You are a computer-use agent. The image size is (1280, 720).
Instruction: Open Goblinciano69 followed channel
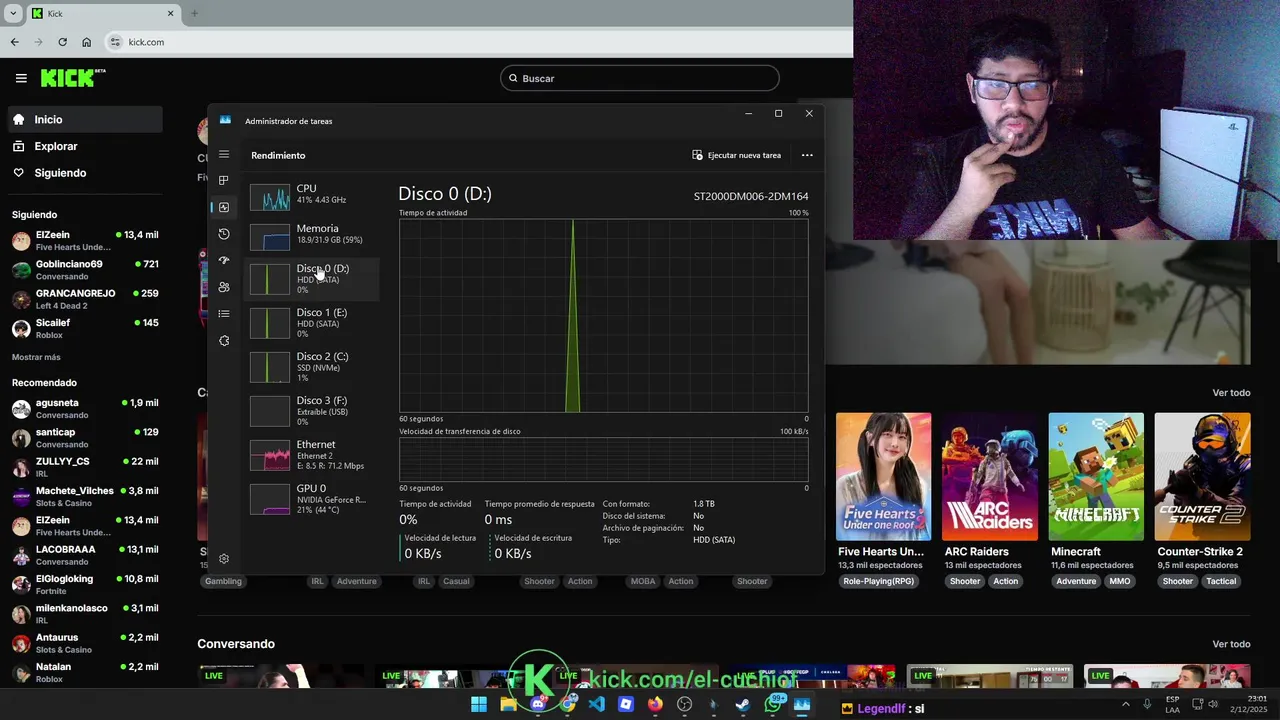[x=85, y=270]
